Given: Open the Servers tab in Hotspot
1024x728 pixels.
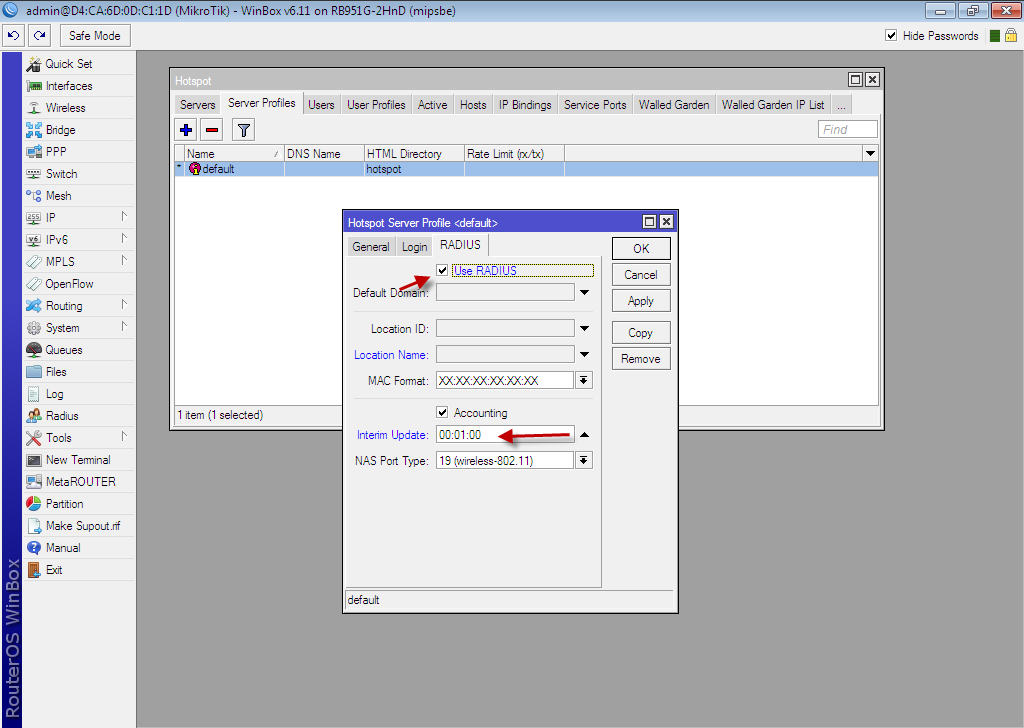Looking at the screenshot, I should (x=197, y=104).
